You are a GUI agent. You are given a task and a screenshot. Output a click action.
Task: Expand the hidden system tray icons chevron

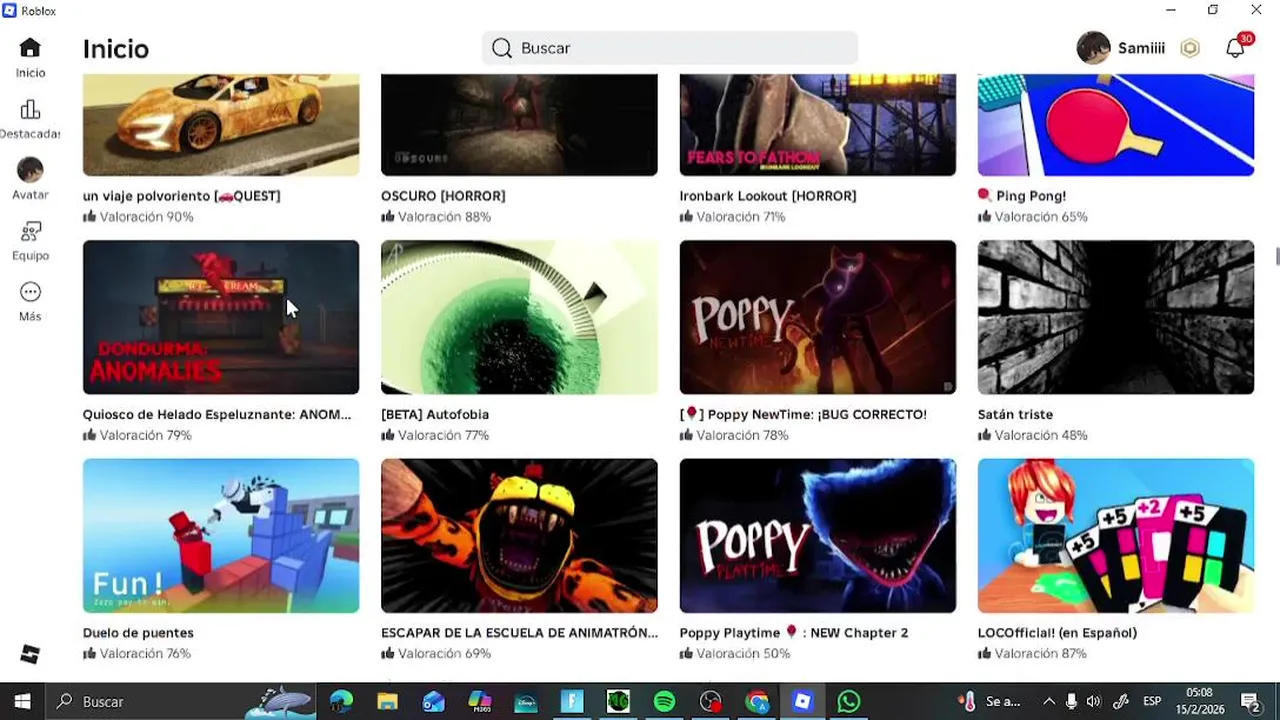[x=1049, y=702]
